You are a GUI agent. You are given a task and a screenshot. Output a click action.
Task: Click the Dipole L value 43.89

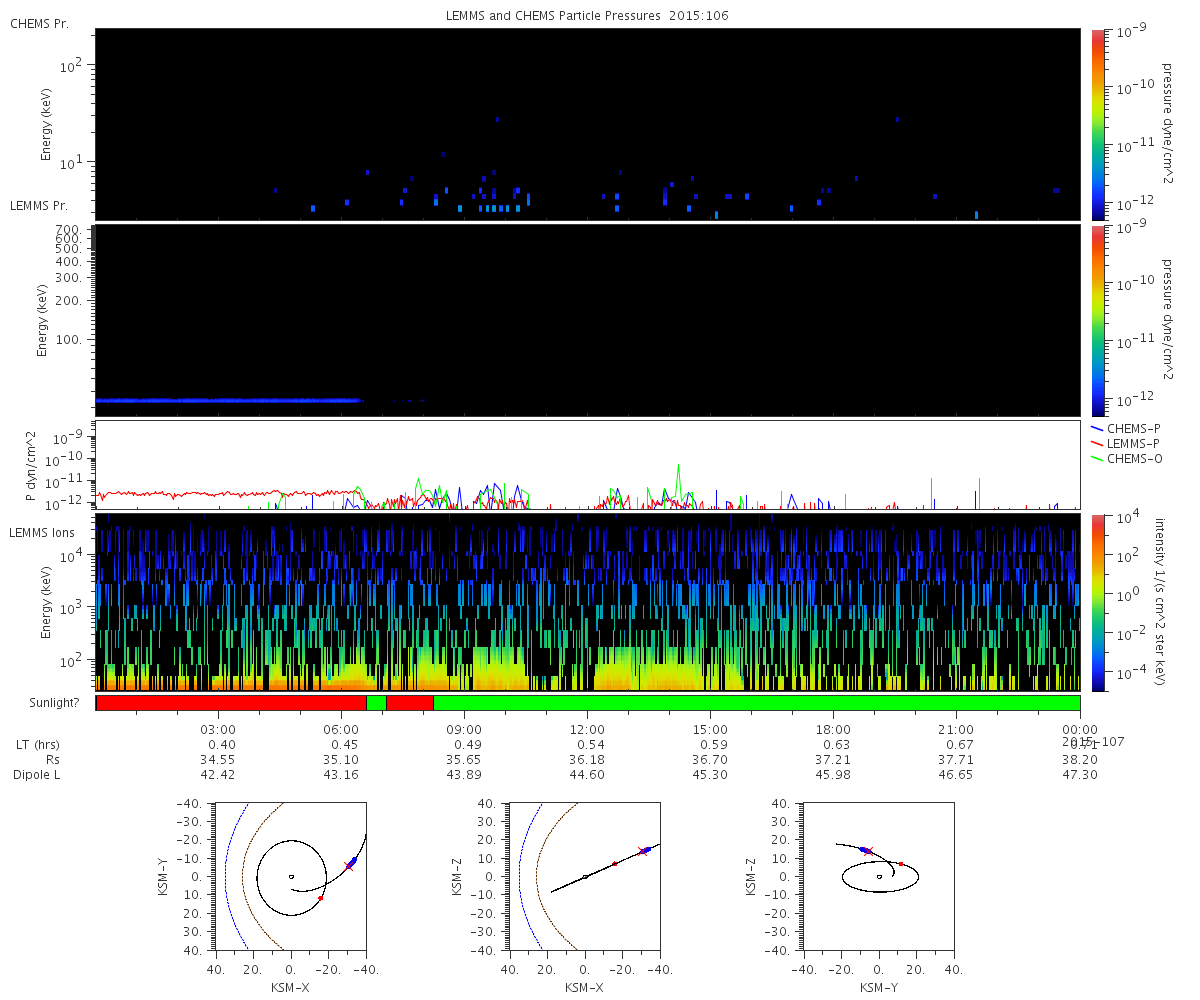pyautogui.click(x=464, y=775)
